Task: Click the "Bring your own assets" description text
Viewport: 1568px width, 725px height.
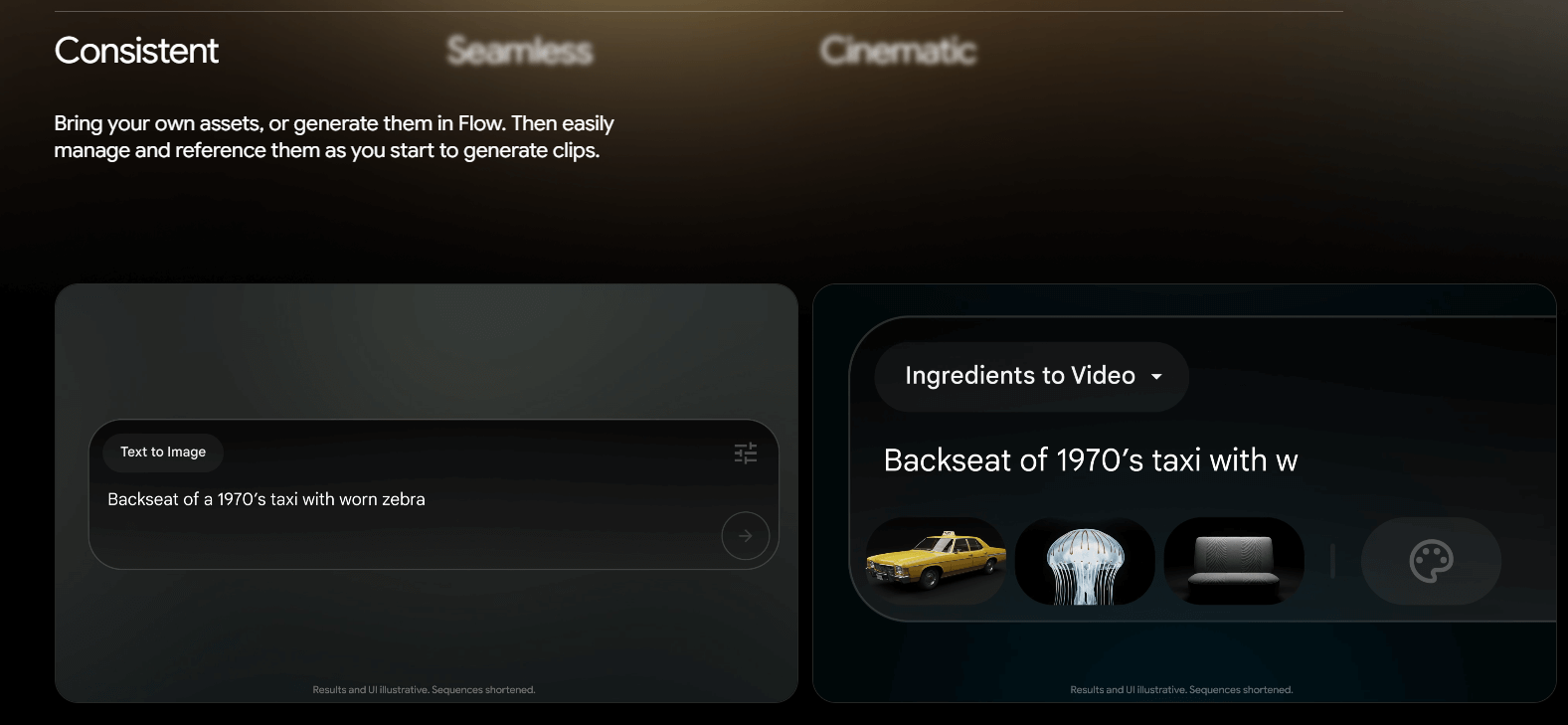Action: 334,137
